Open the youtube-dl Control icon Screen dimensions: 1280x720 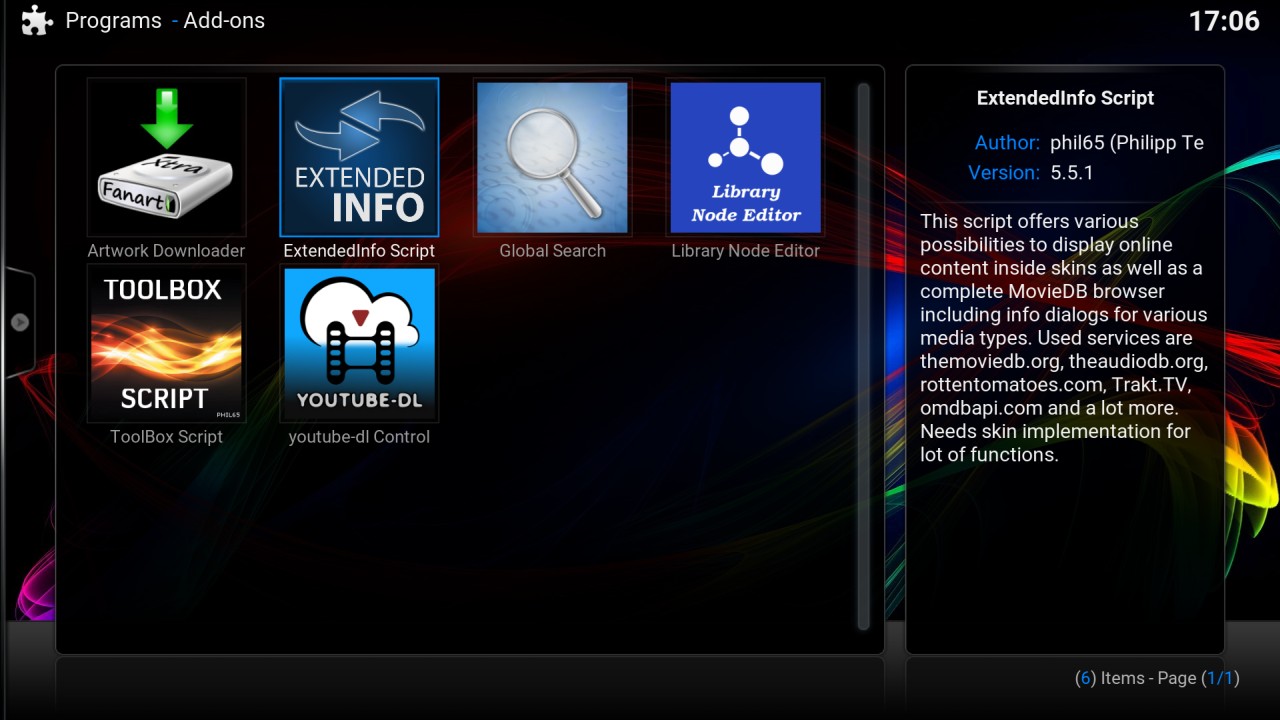click(359, 343)
